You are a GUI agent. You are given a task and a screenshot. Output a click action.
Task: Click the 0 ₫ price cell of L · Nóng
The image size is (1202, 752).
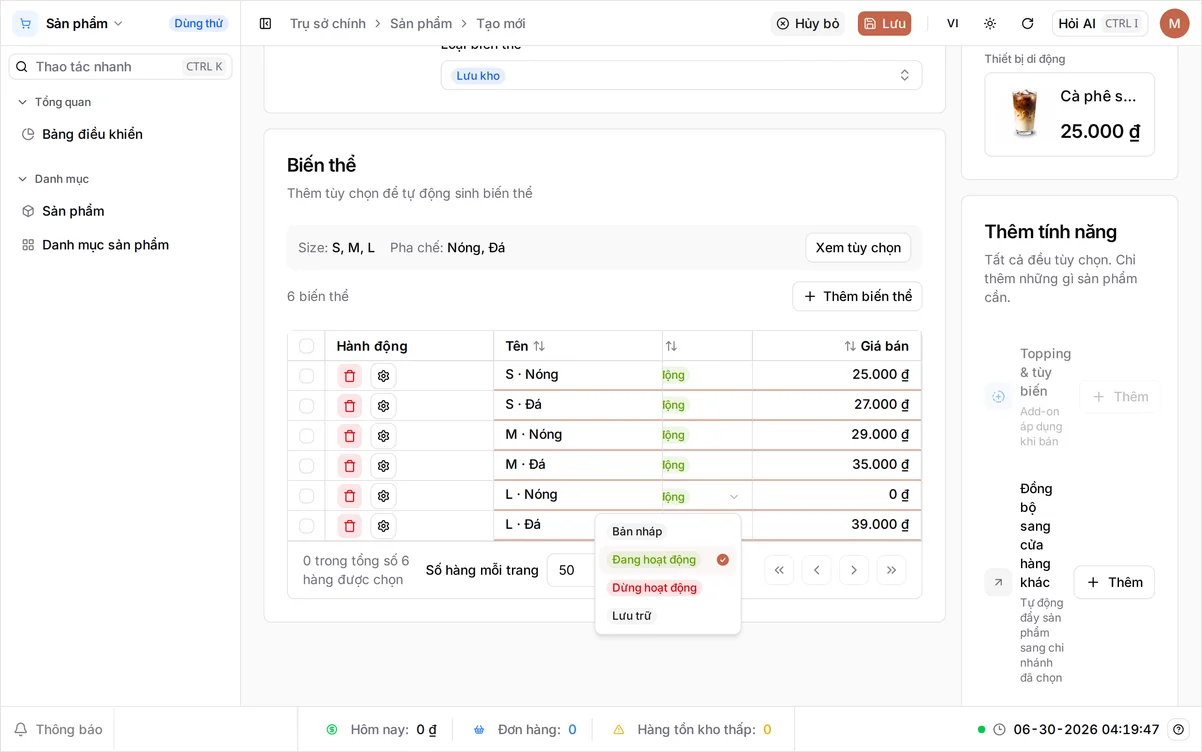(837, 496)
